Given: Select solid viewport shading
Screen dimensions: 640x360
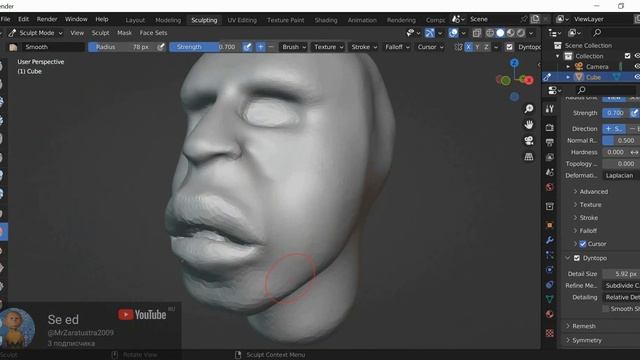Looking at the screenshot, I should tap(500, 33).
